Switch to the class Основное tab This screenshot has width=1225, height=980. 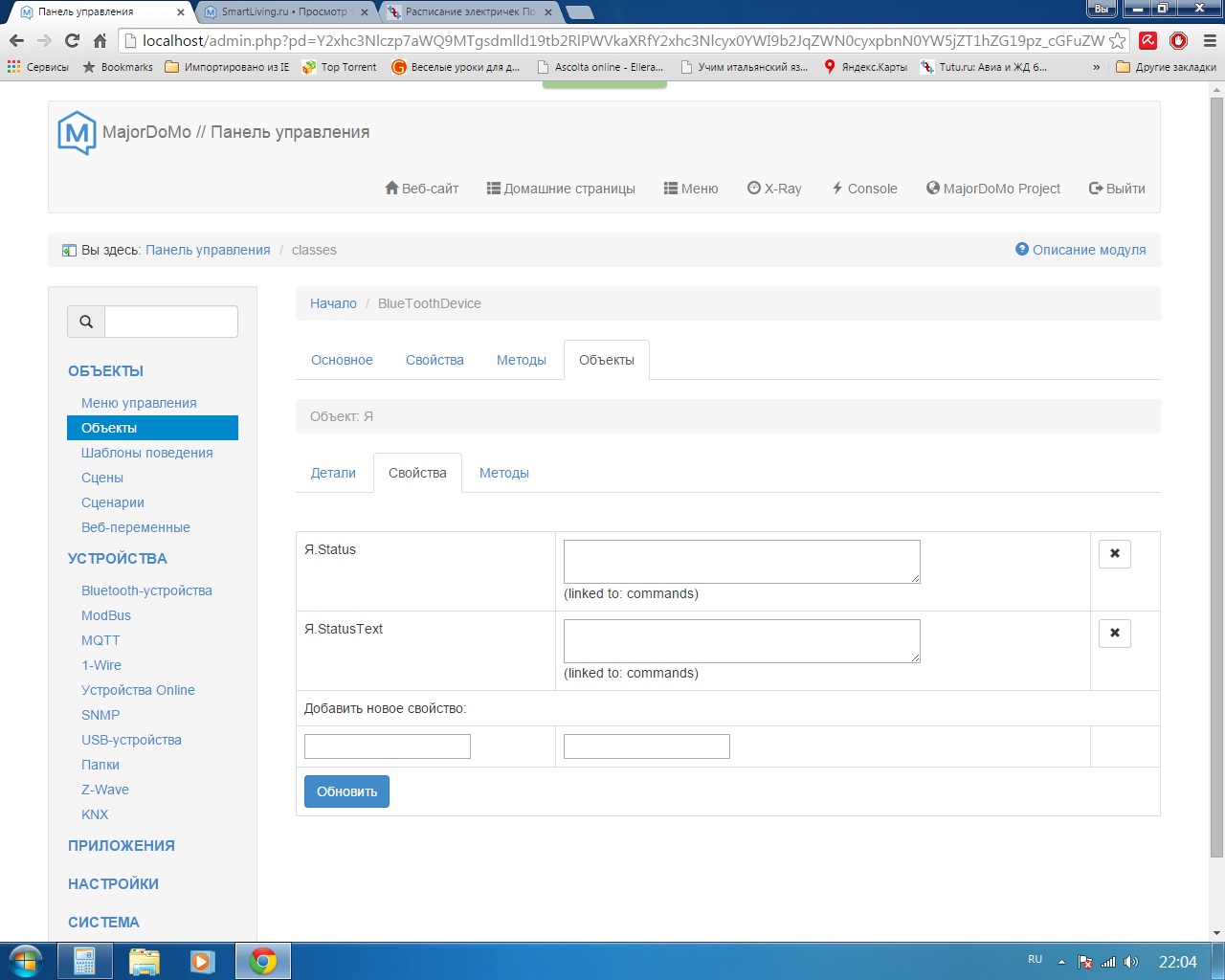[x=342, y=360]
